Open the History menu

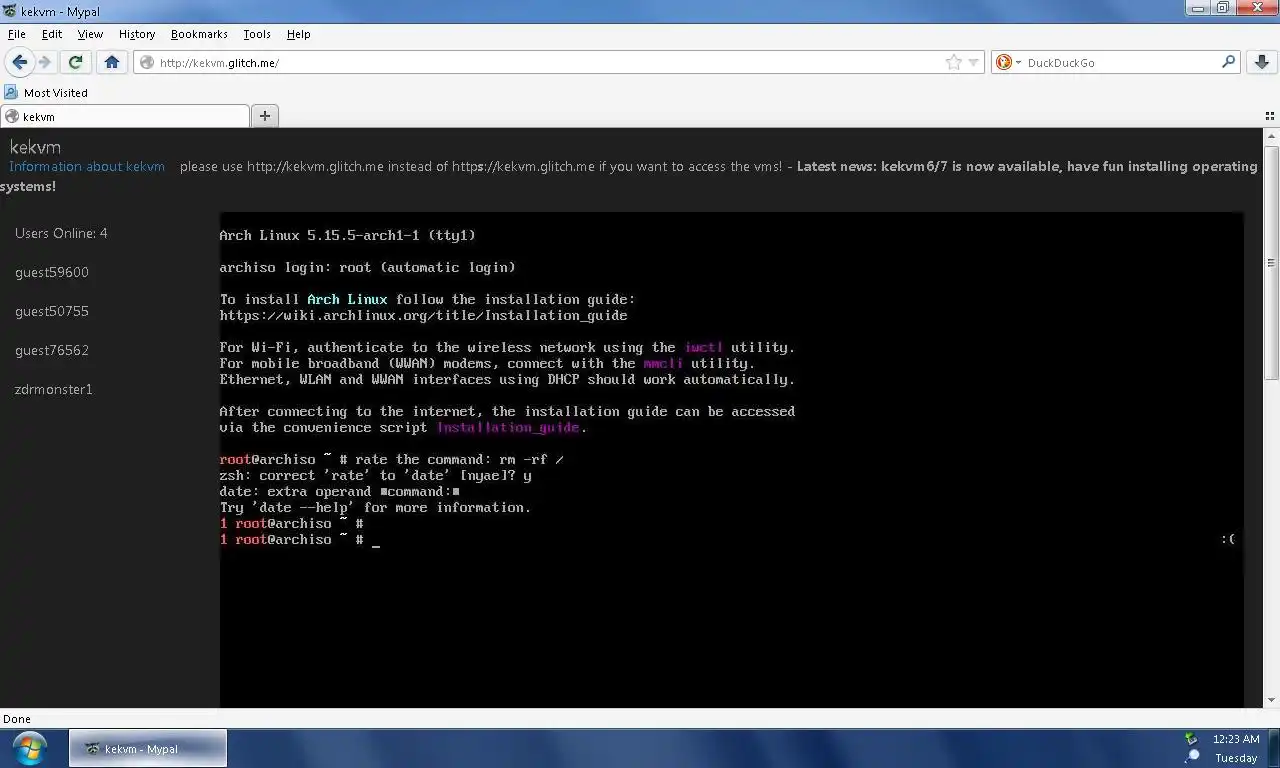pos(137,34)
